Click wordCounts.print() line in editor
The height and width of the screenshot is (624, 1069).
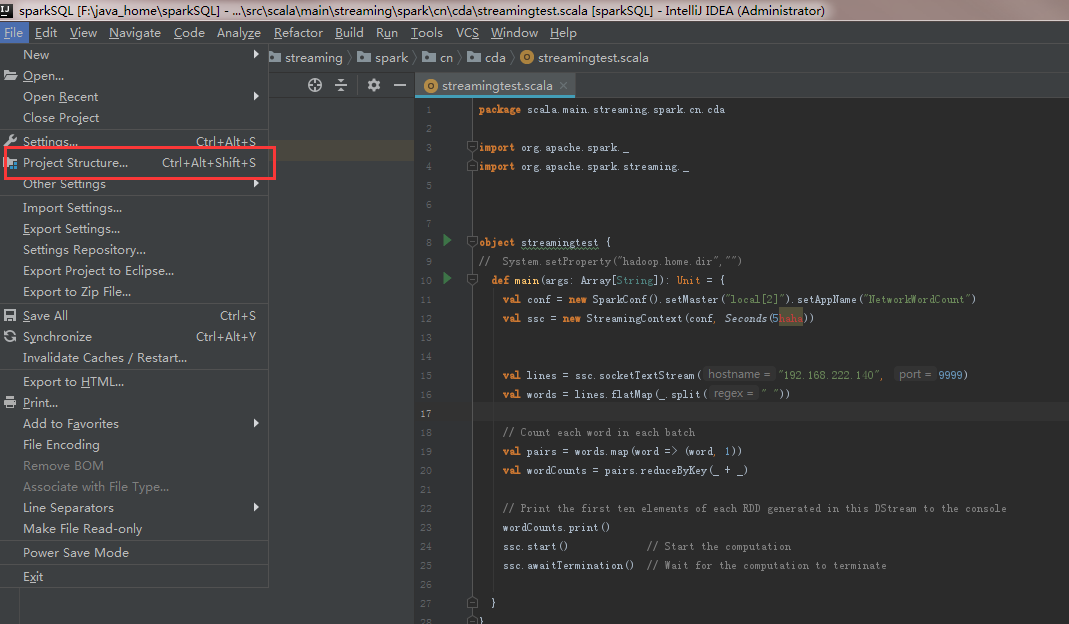point(556,527)
